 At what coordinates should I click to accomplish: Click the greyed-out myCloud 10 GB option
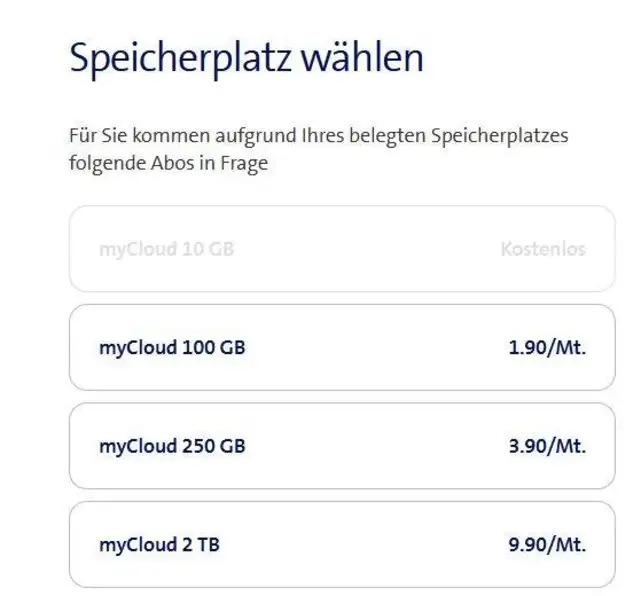342,249
